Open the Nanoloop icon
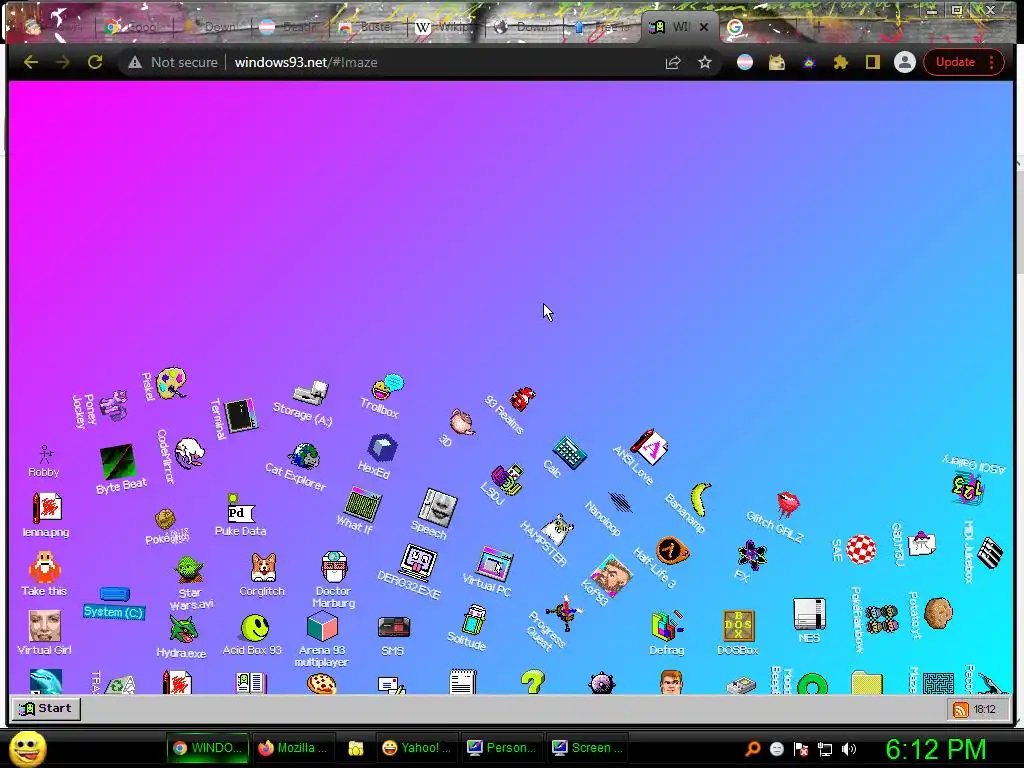The image size is (1024, 768). [620, 502]
